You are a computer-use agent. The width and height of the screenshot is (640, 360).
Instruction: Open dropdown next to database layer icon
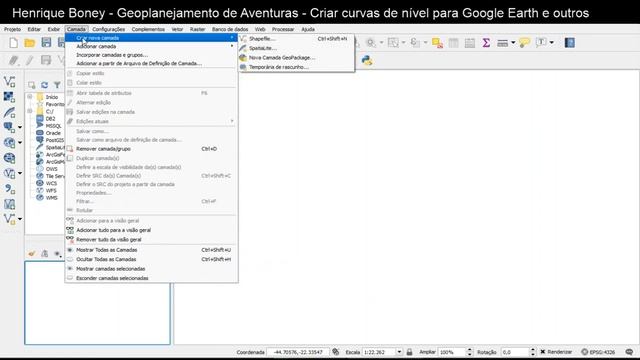[20, 128]
